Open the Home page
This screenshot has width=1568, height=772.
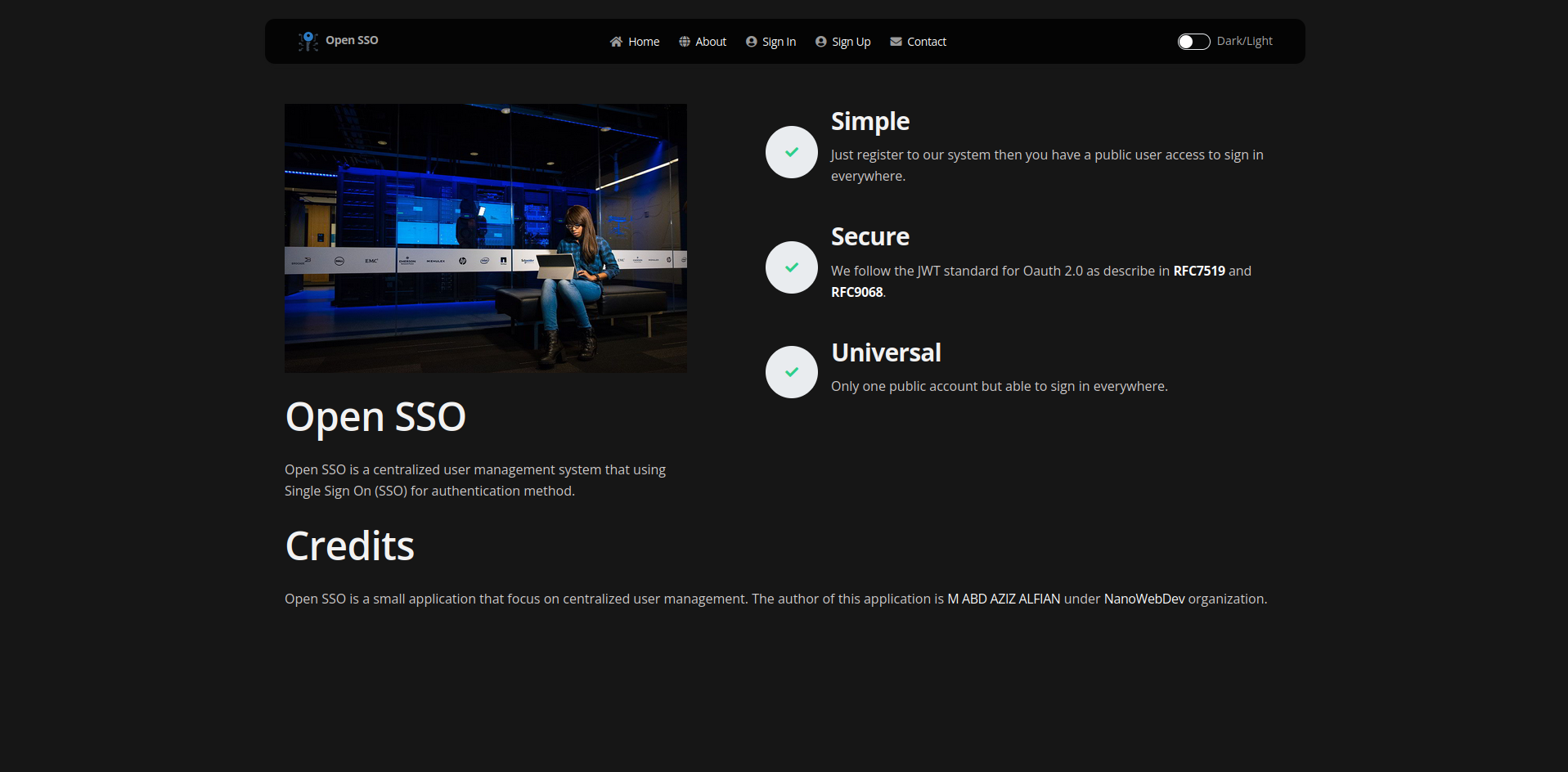tap(643, 41)
